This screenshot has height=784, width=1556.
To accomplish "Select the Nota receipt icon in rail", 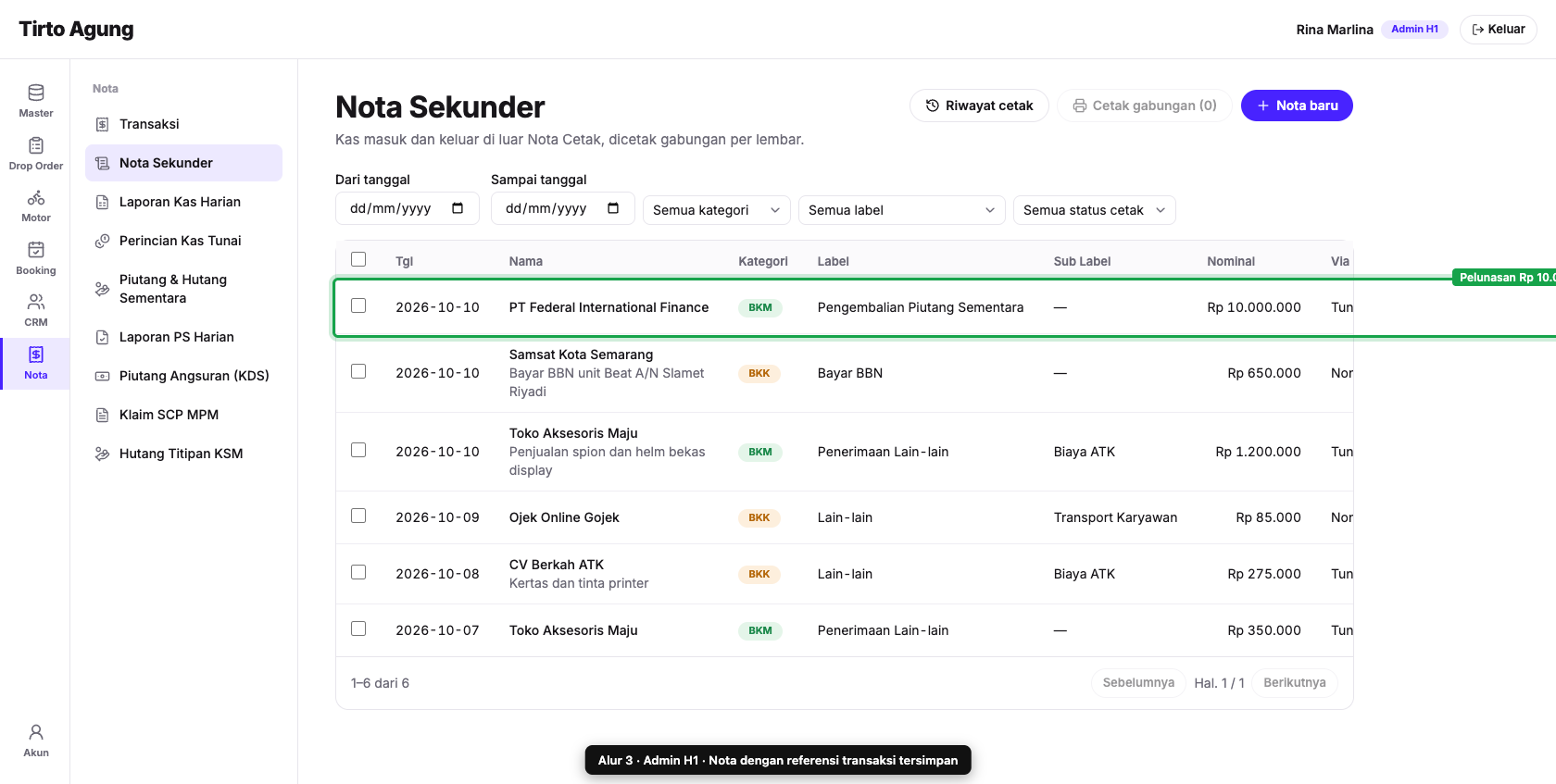I will 36,355.
